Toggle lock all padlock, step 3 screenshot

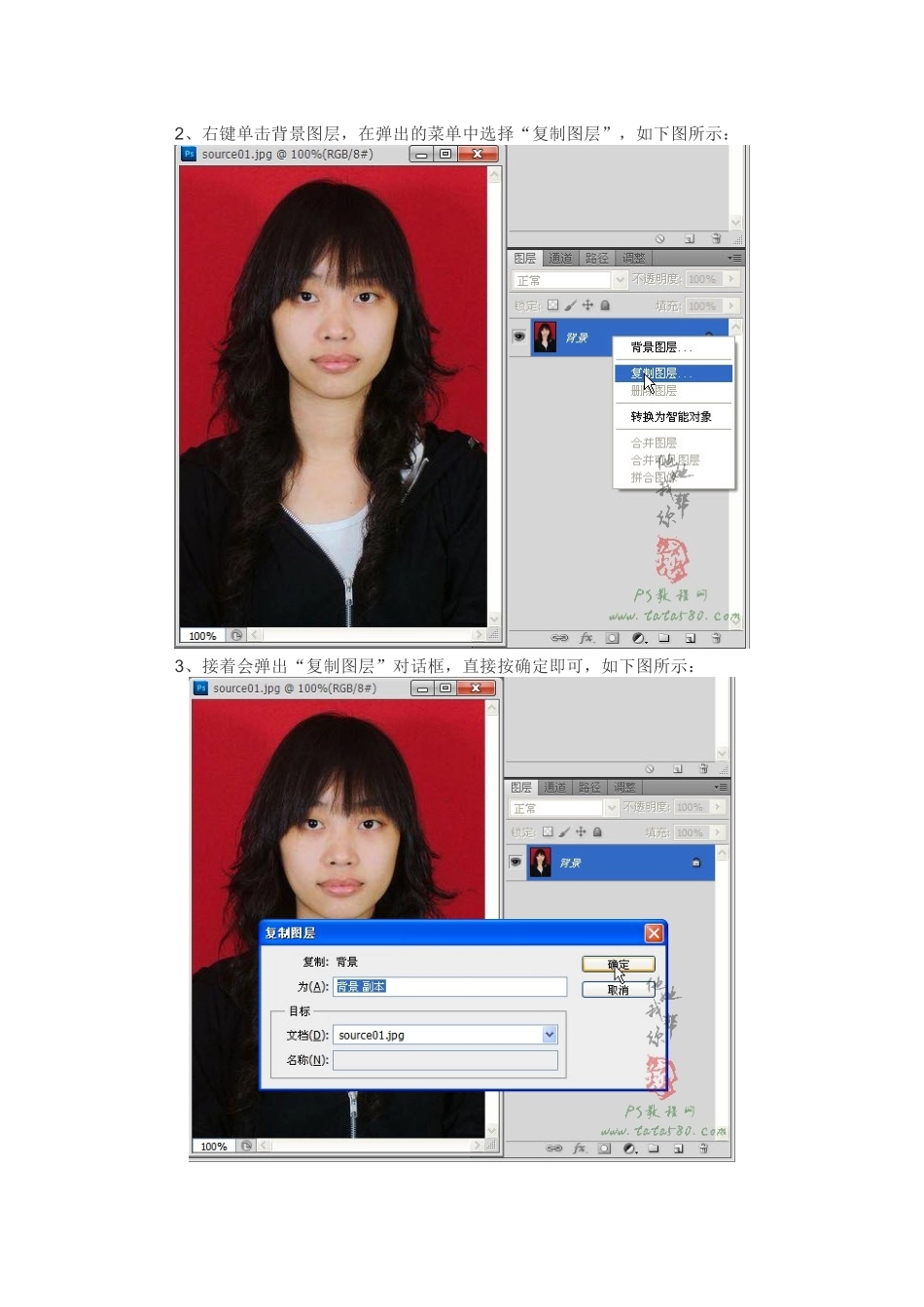(597, 832)
